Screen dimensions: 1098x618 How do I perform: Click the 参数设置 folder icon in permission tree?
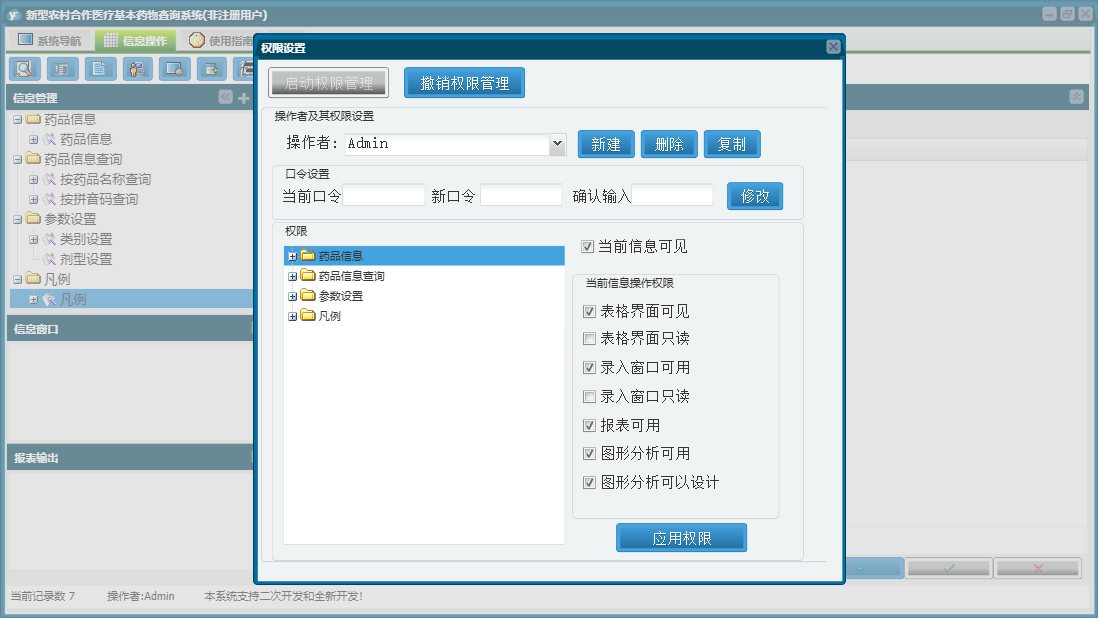pyautogui.click(x=308, y=295)
